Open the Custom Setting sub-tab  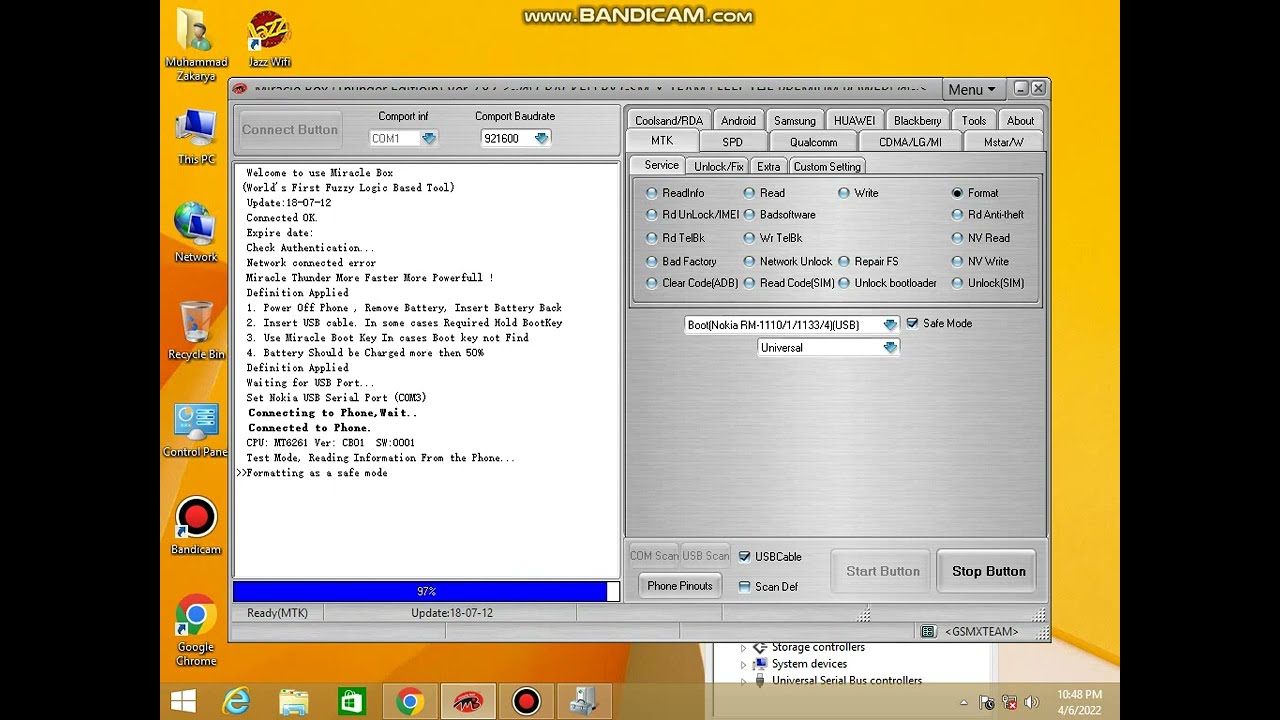pos(827,166)
